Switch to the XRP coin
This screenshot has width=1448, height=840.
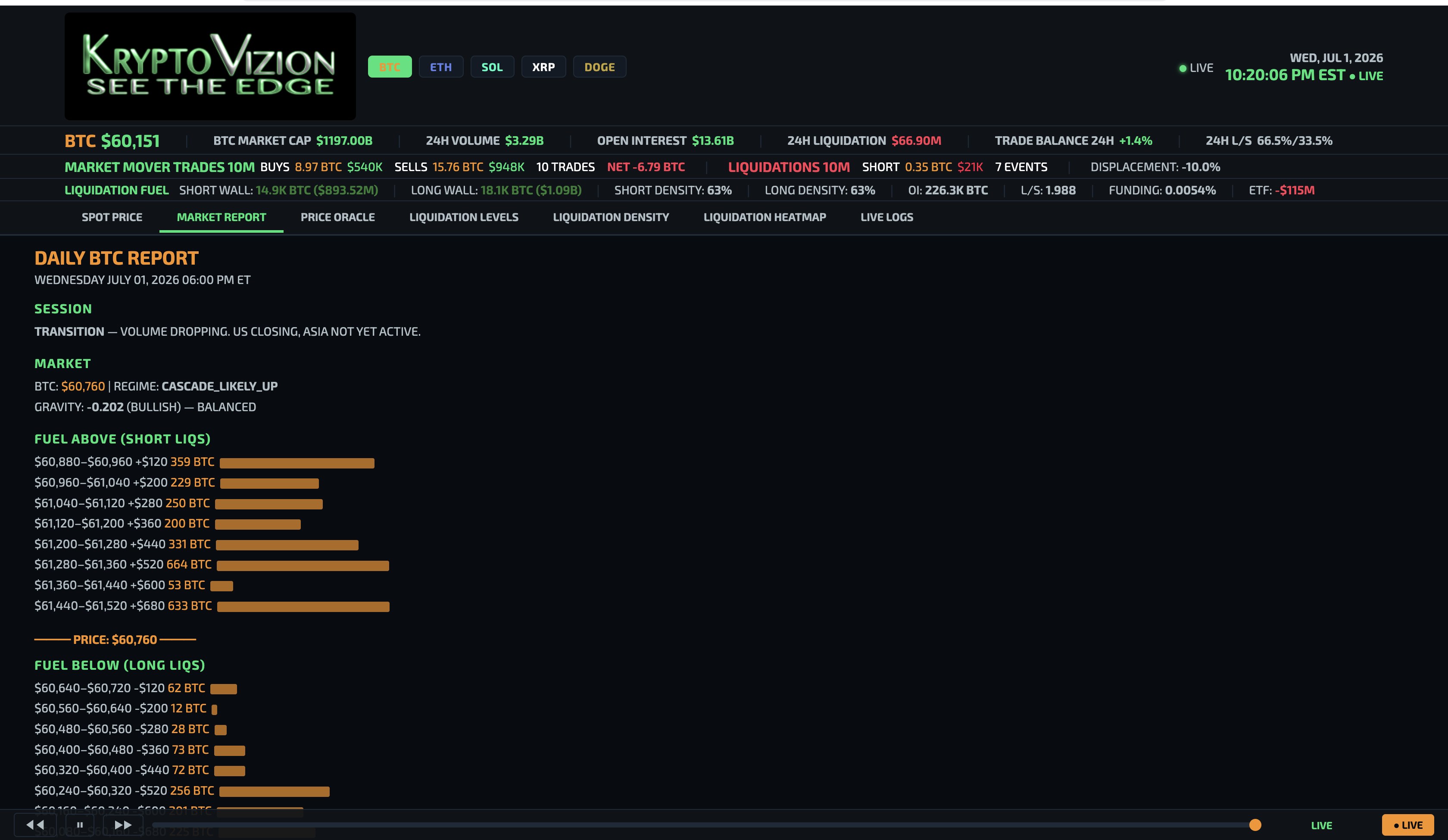click(543, 67)
